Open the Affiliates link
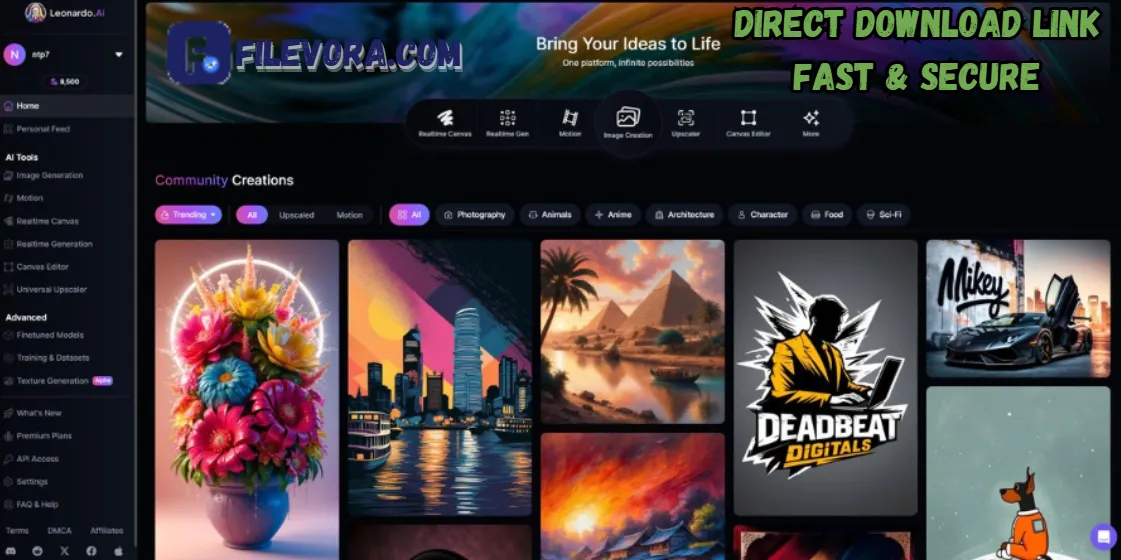This screenshot has height=560, width=1121. pos(107,531)
